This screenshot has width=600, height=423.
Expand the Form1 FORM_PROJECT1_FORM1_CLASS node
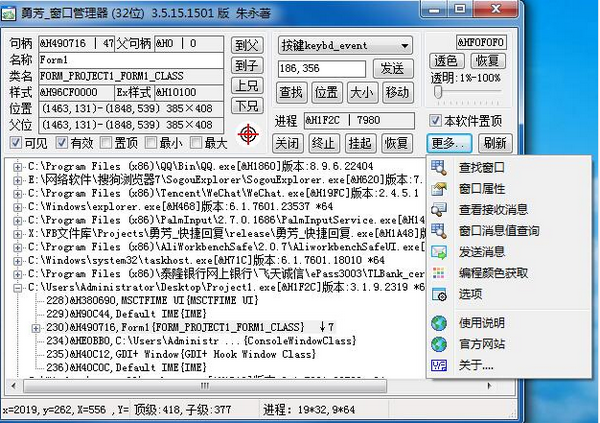[x=36, y=328]
